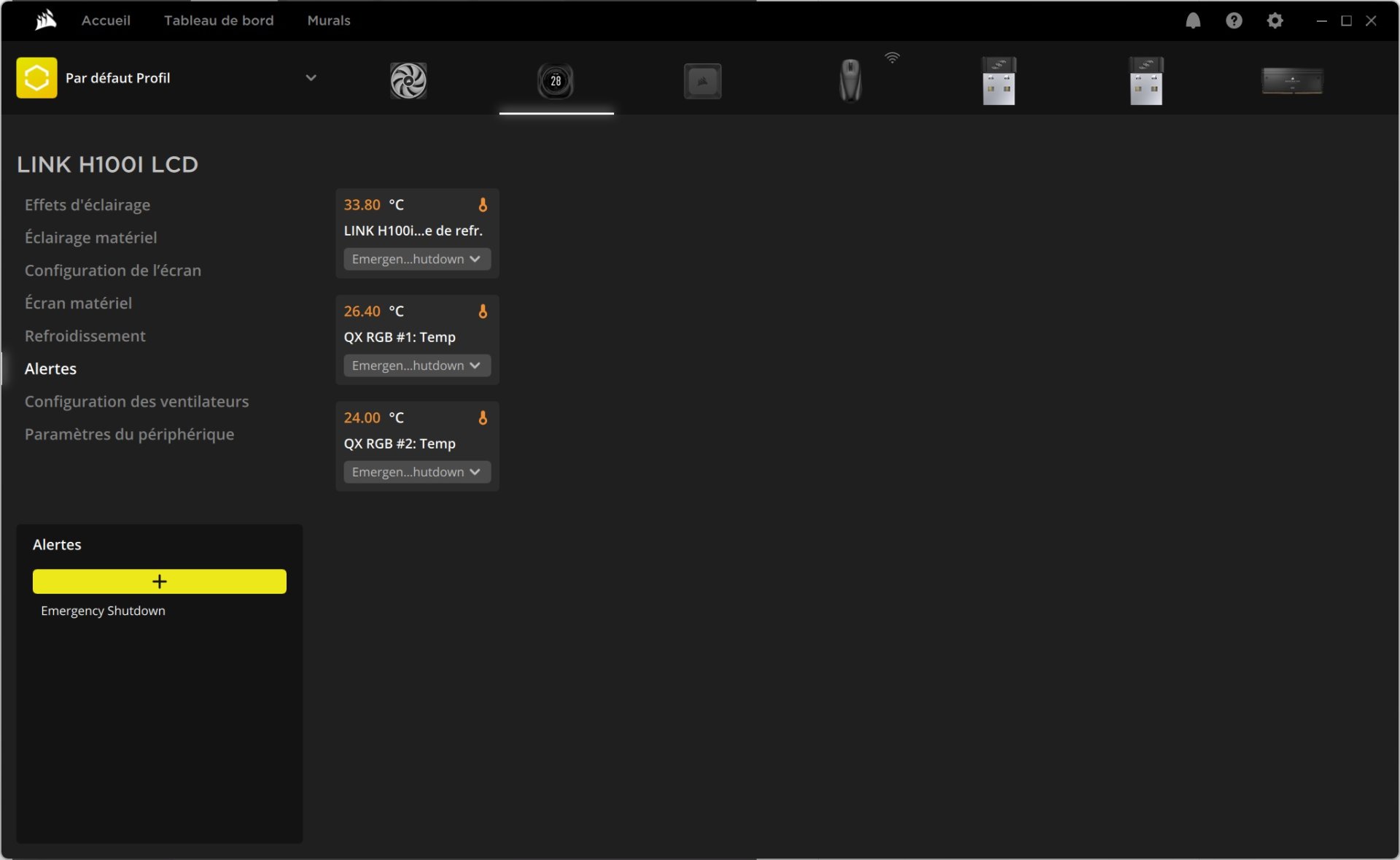Select the RAM memory module device icon
The image size is (1400, 860).
(x=1293, y=80)
